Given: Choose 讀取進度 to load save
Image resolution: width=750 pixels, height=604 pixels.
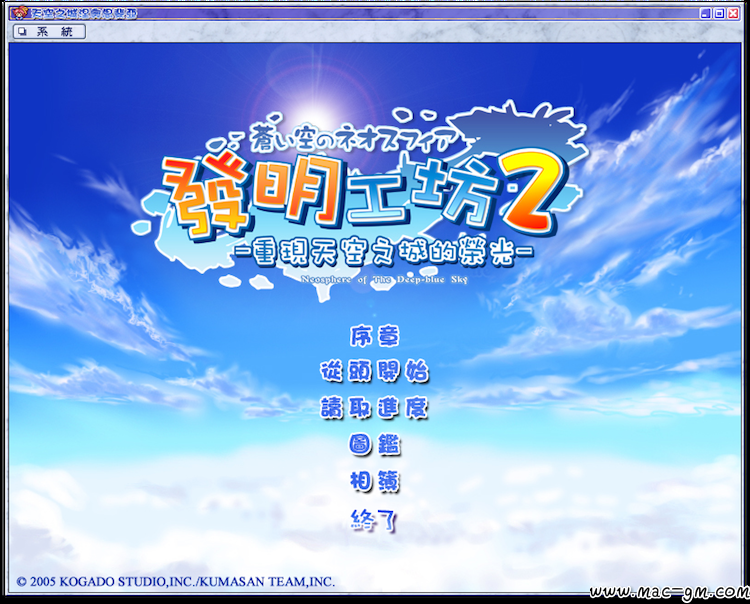Looking at the screenshot, I should click(375, 408).
